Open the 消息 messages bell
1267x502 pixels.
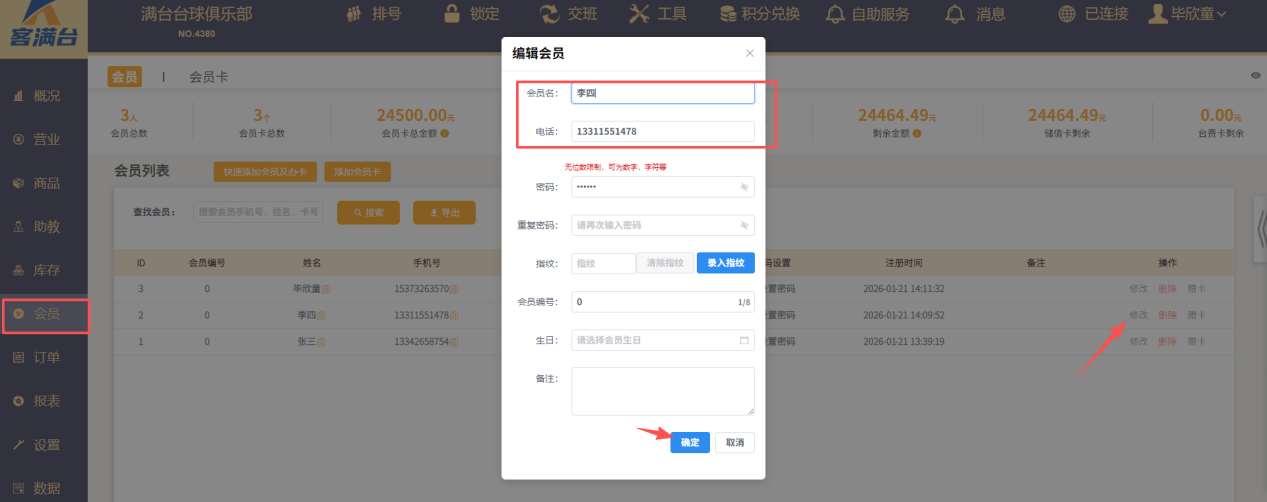pos(975,14)
